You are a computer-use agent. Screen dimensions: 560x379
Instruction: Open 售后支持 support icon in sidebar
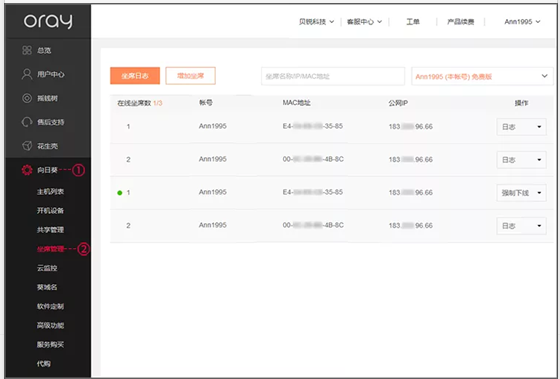click(27, 122)
